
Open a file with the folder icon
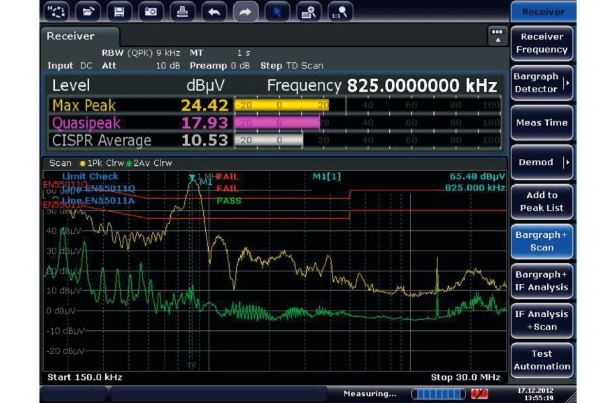point(88,12)
